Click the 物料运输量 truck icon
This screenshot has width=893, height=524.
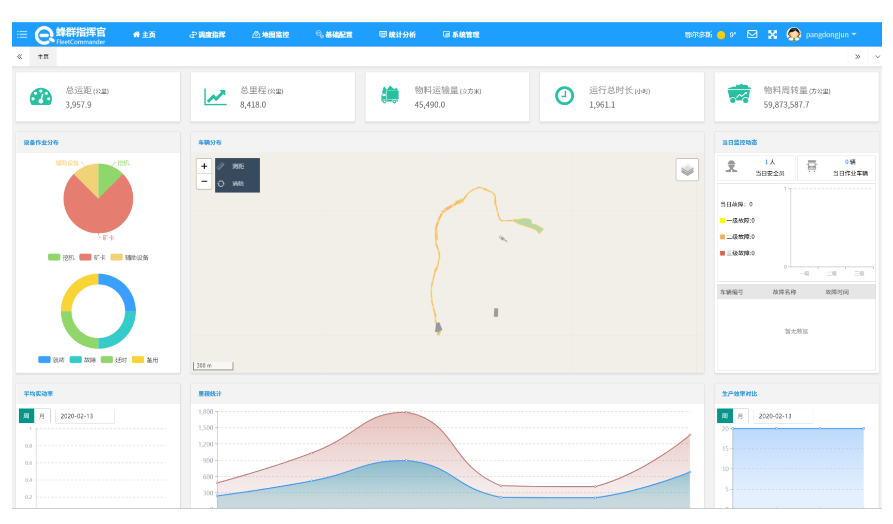(x=390, y=95)
